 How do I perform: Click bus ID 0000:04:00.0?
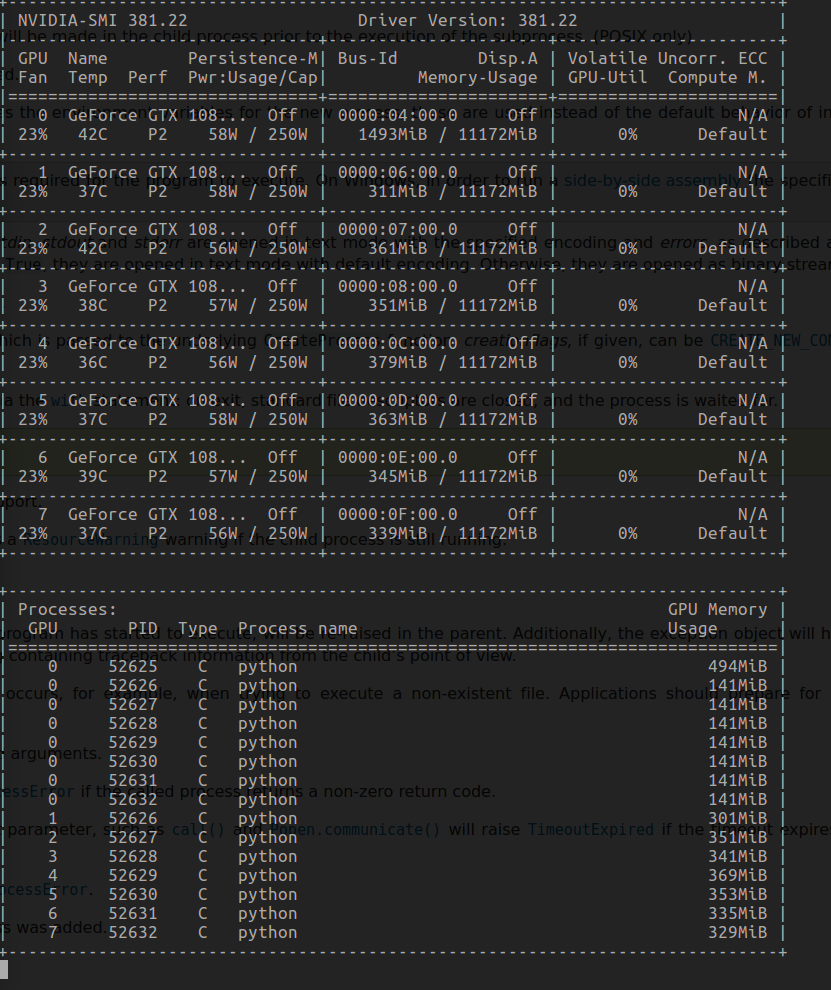pyautogui.click(x=398, y=116)
